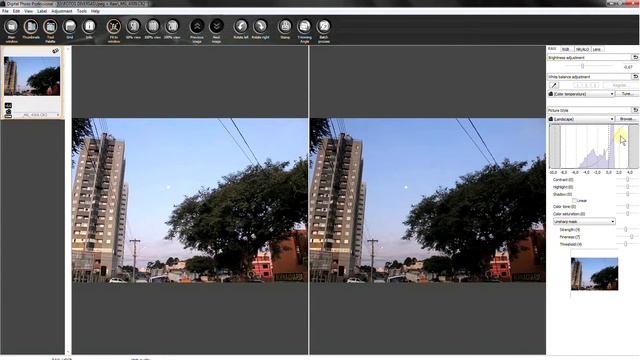Click the Color tone slider handle

(627, 207)
